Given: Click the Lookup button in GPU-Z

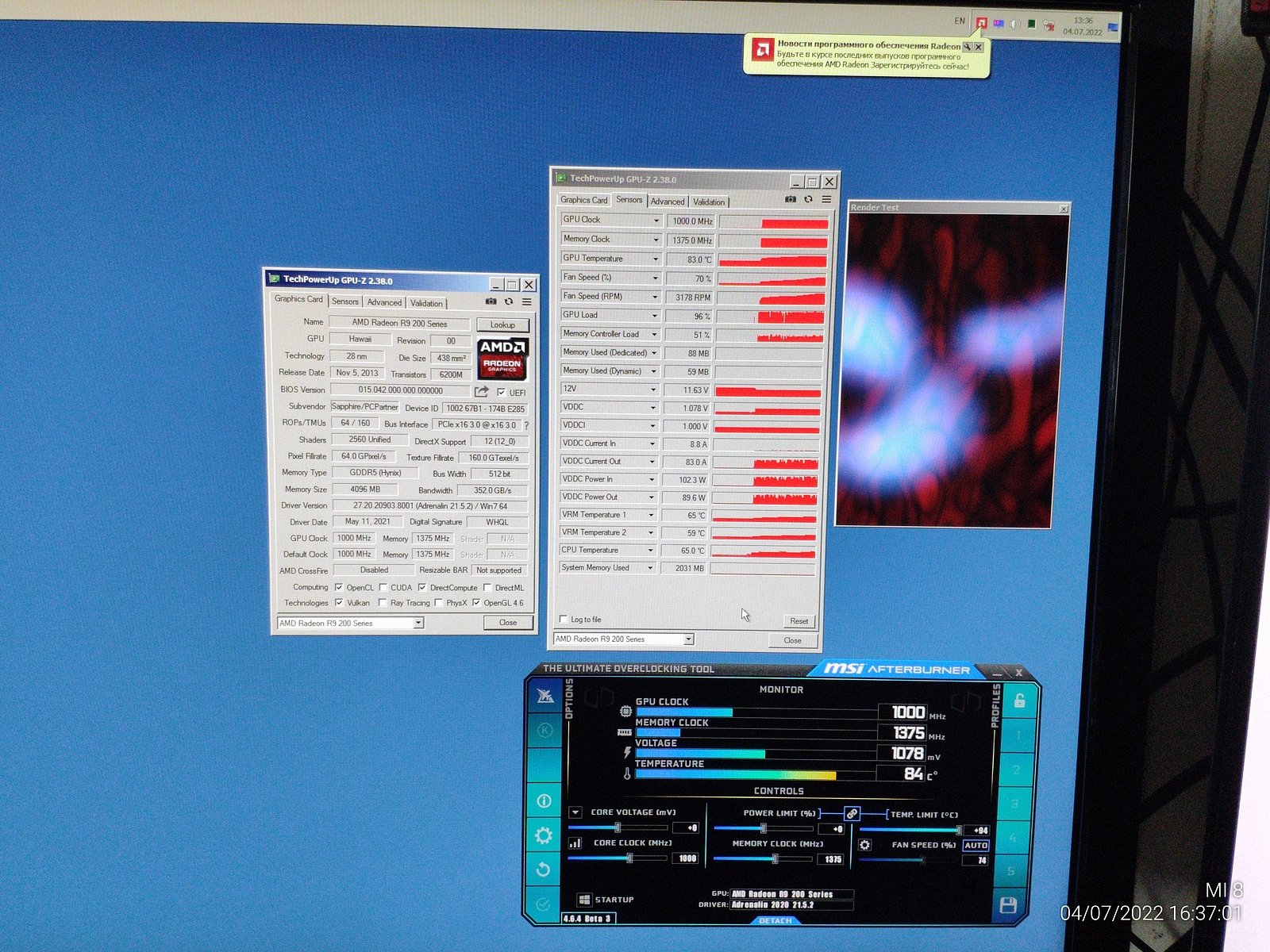Looking at the screenshot, I should click(502, 324).
